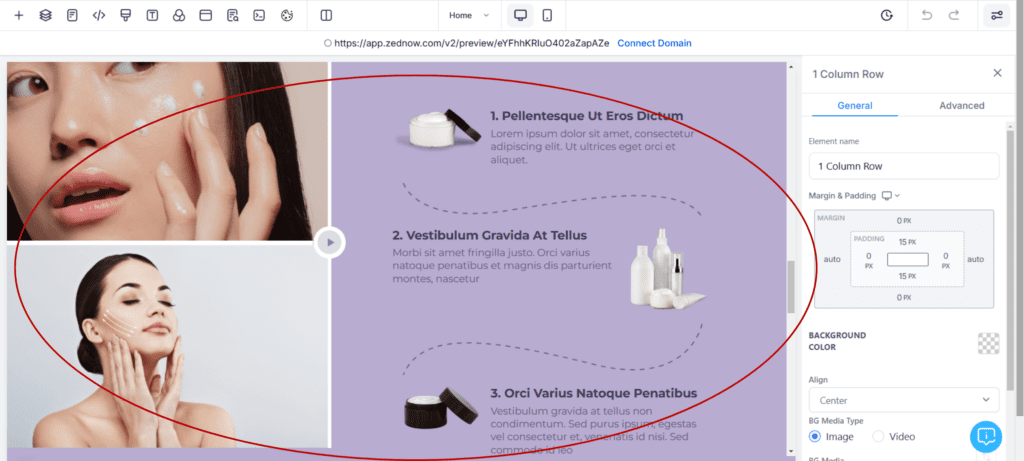Screen dimensions: 1024x461
Task: Select the woman applying cream image
Action: pyautogui.click(x=167, y=151)
